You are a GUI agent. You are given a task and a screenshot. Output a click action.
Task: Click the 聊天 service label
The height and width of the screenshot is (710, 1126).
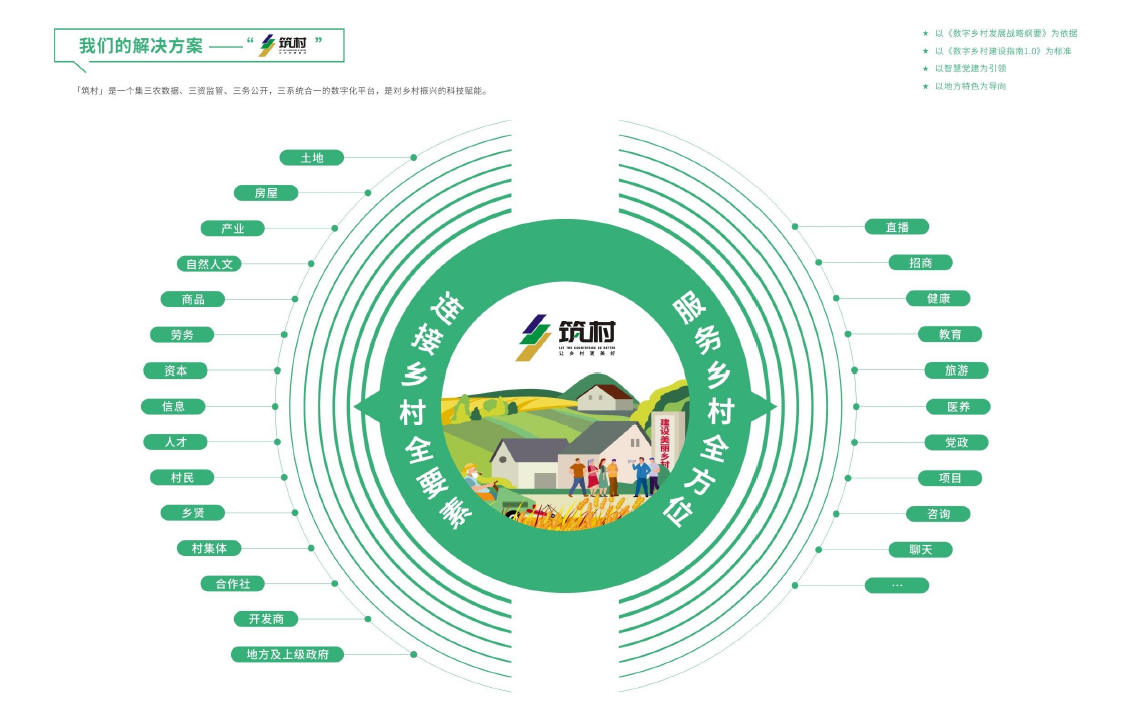tap(920, 550)
